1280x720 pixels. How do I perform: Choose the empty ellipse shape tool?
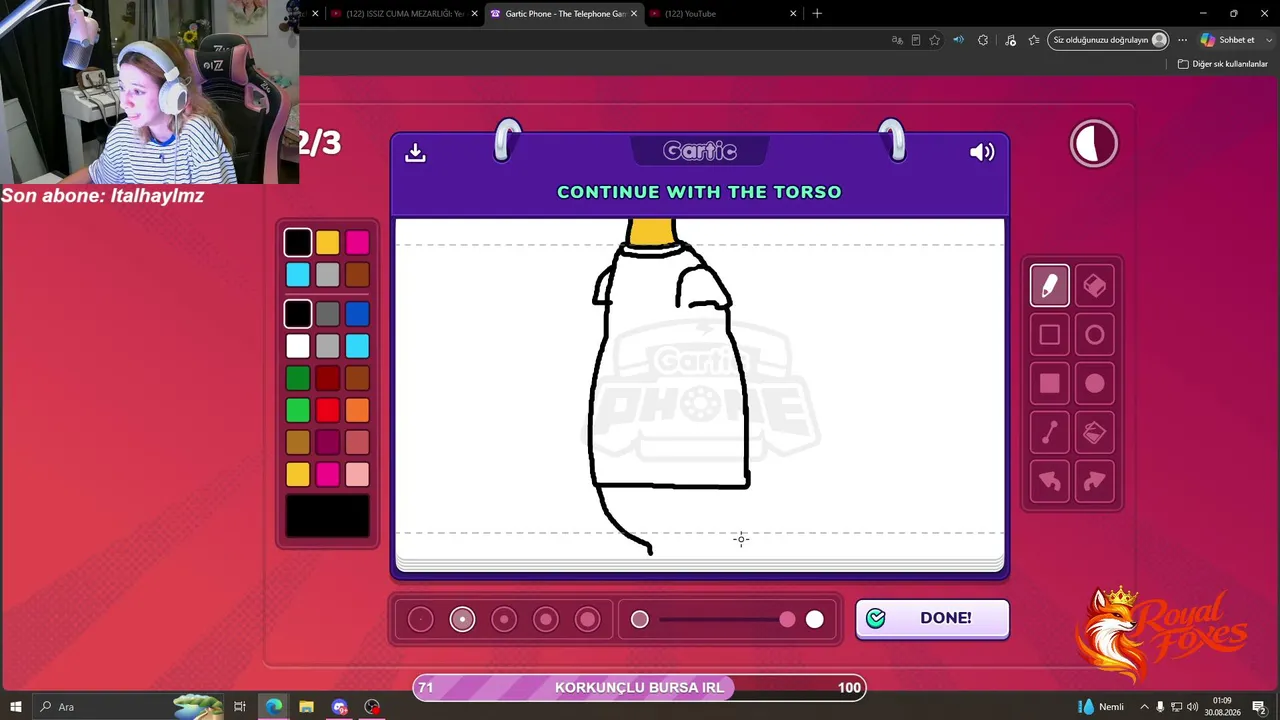[x=1094, y=335]
